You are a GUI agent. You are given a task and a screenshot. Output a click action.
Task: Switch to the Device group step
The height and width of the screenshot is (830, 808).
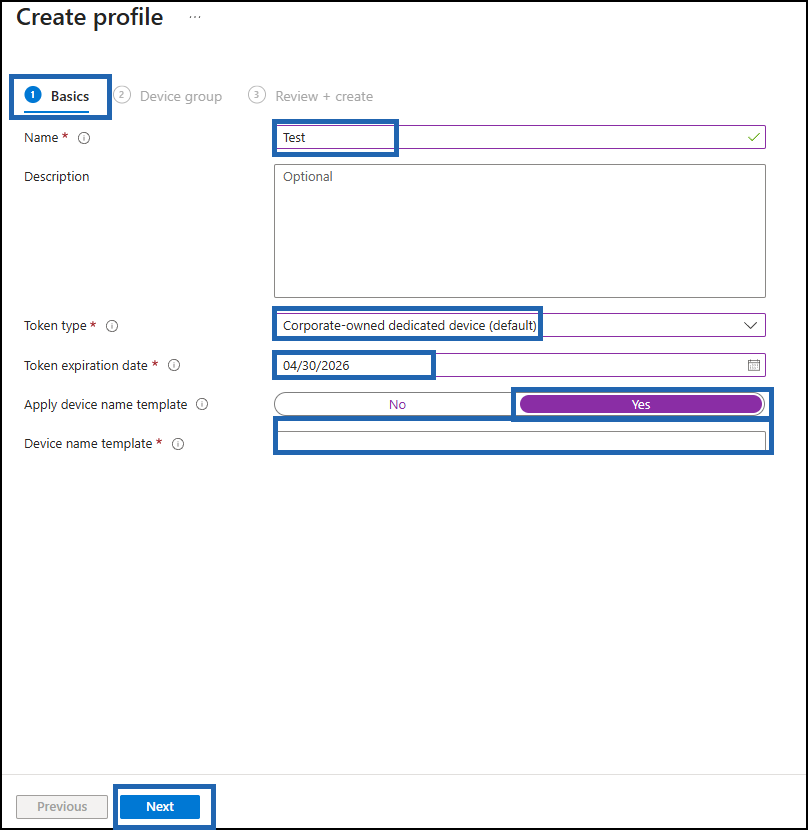tap(168, 96)
